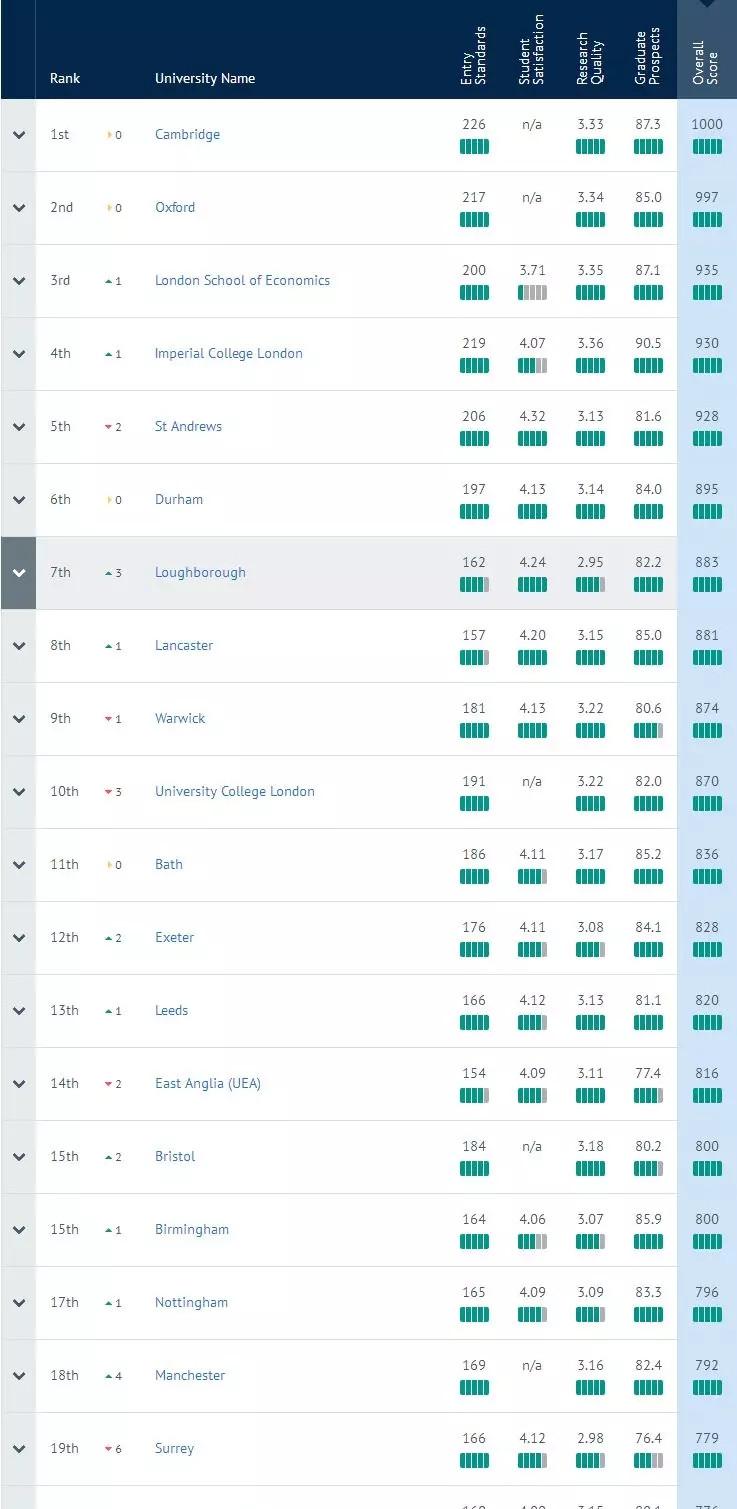Image resolution: width=737 pixels, height=1509 pixels.
Task: Click Durham's unchanged rank arrow icon
Action: click(x=110, y=500)
